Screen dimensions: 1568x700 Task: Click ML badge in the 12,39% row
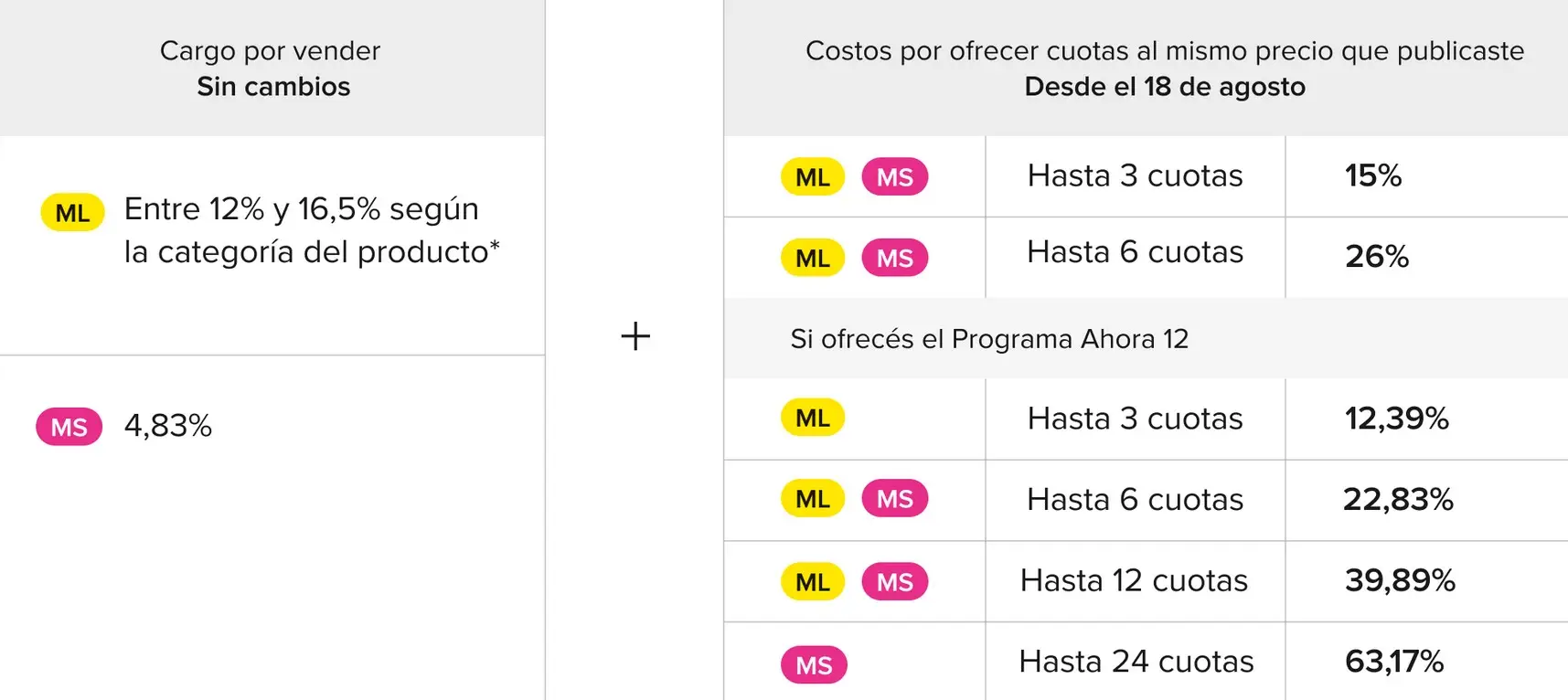tap(813, 418)
